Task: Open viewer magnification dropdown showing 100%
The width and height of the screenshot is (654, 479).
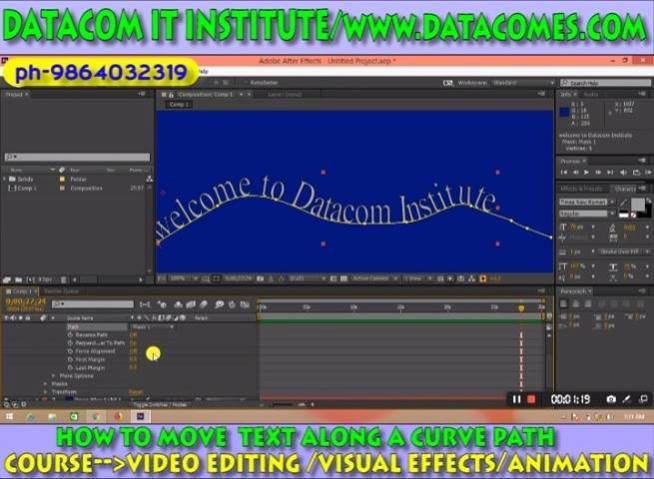Action: pyautogui.click(x=183, y=278)
